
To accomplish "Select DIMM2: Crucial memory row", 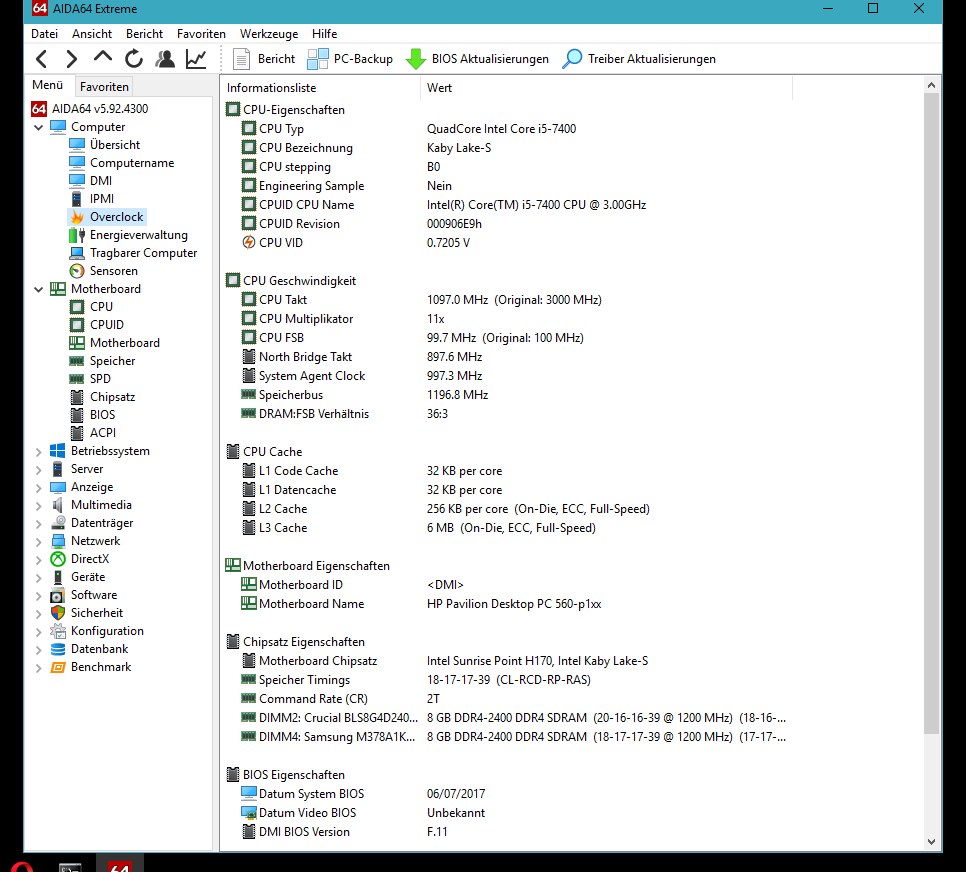I will pyautogui.click(x=514, y=718).
